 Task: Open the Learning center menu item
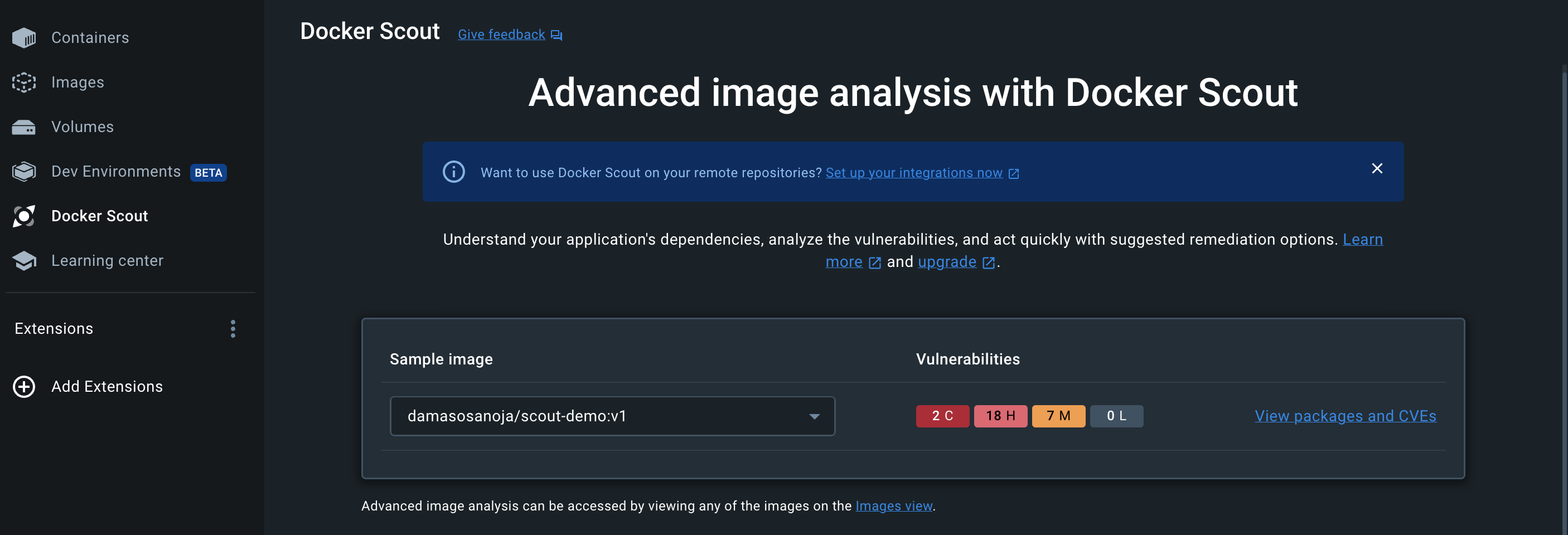pyautogui.click(x=107, y=260)
